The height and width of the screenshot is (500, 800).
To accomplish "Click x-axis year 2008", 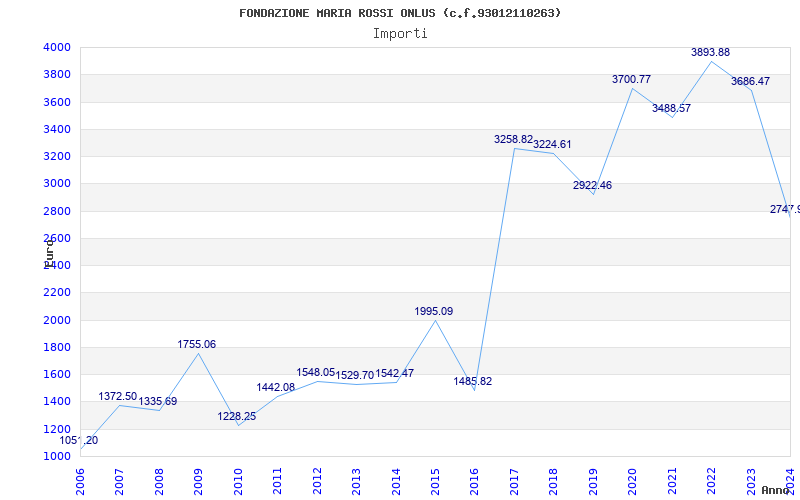I will [160, 482].
